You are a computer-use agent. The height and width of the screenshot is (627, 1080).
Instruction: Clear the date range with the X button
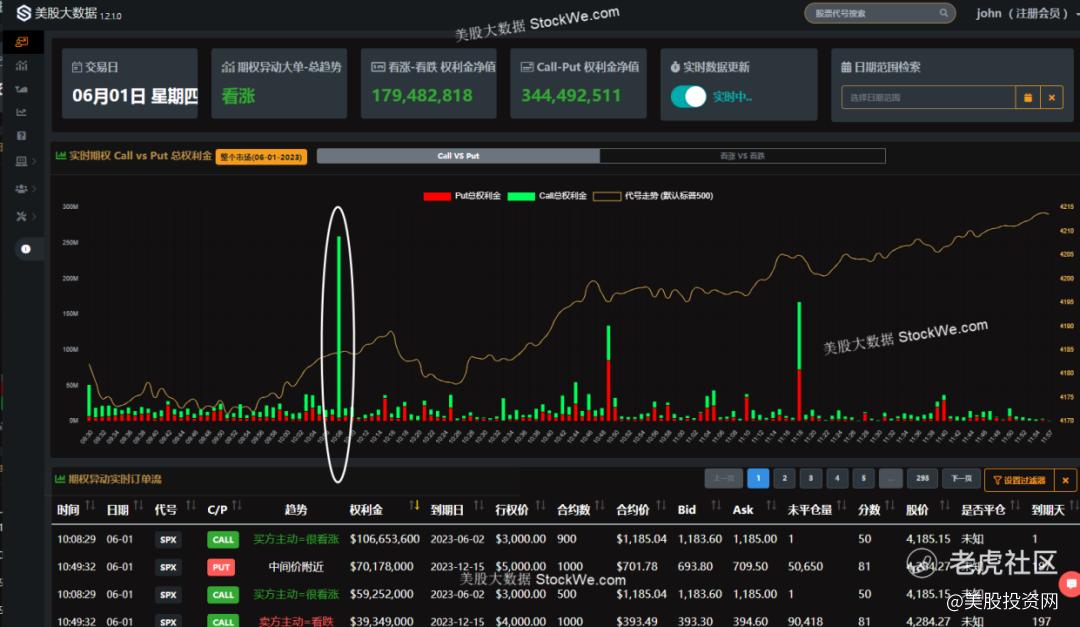point(1051,97)
